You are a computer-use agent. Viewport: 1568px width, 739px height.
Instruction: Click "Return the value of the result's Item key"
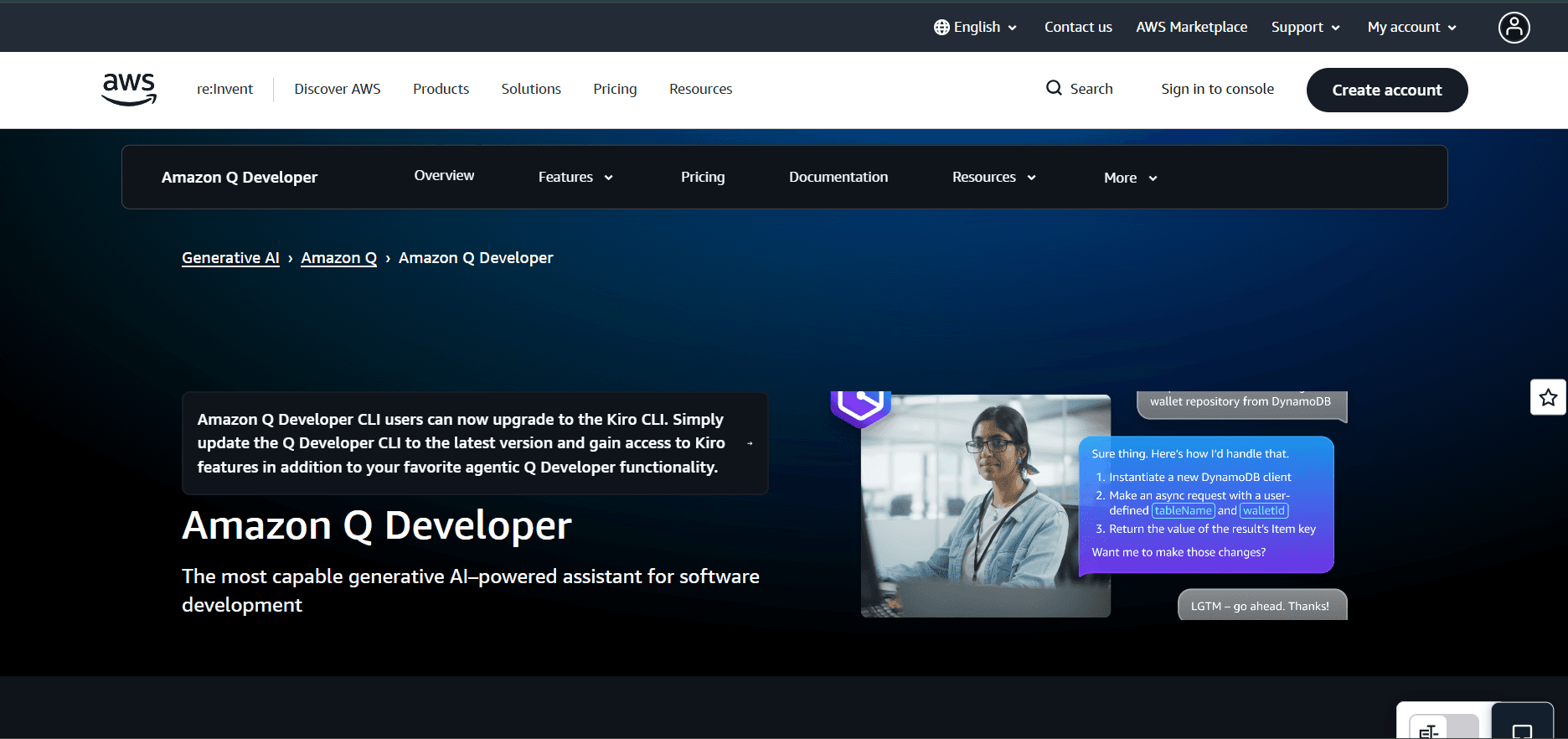coord(1212,529)
